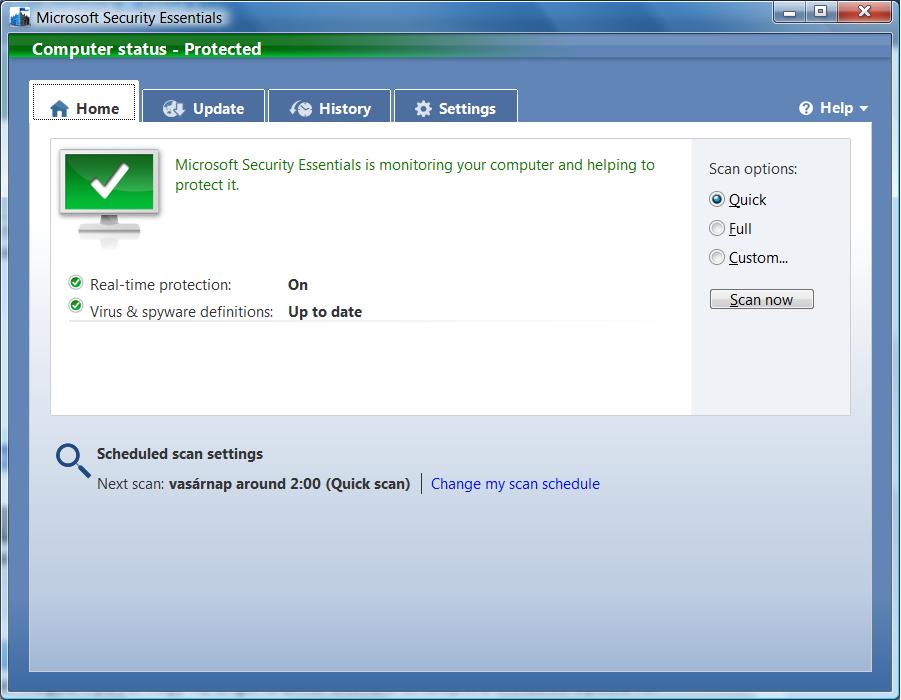Click the blue question mark Help icon

pos(806,108)
